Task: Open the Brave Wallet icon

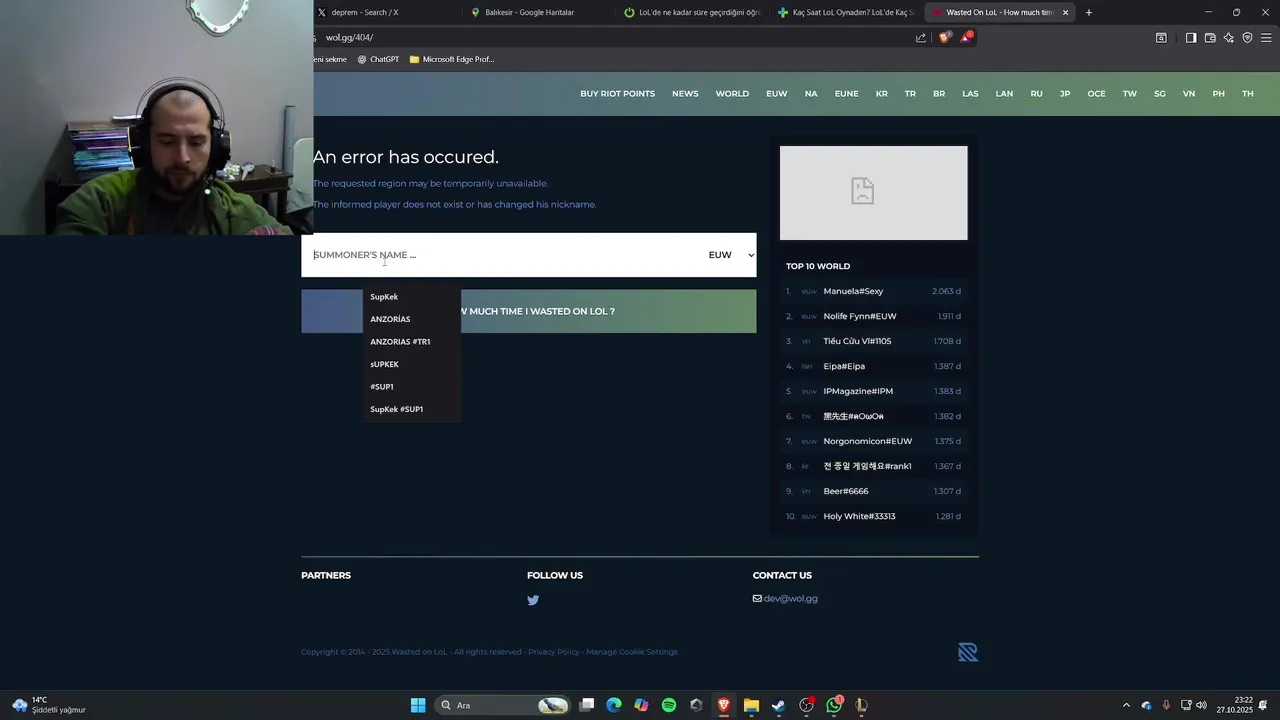Action: point(1210,38)
